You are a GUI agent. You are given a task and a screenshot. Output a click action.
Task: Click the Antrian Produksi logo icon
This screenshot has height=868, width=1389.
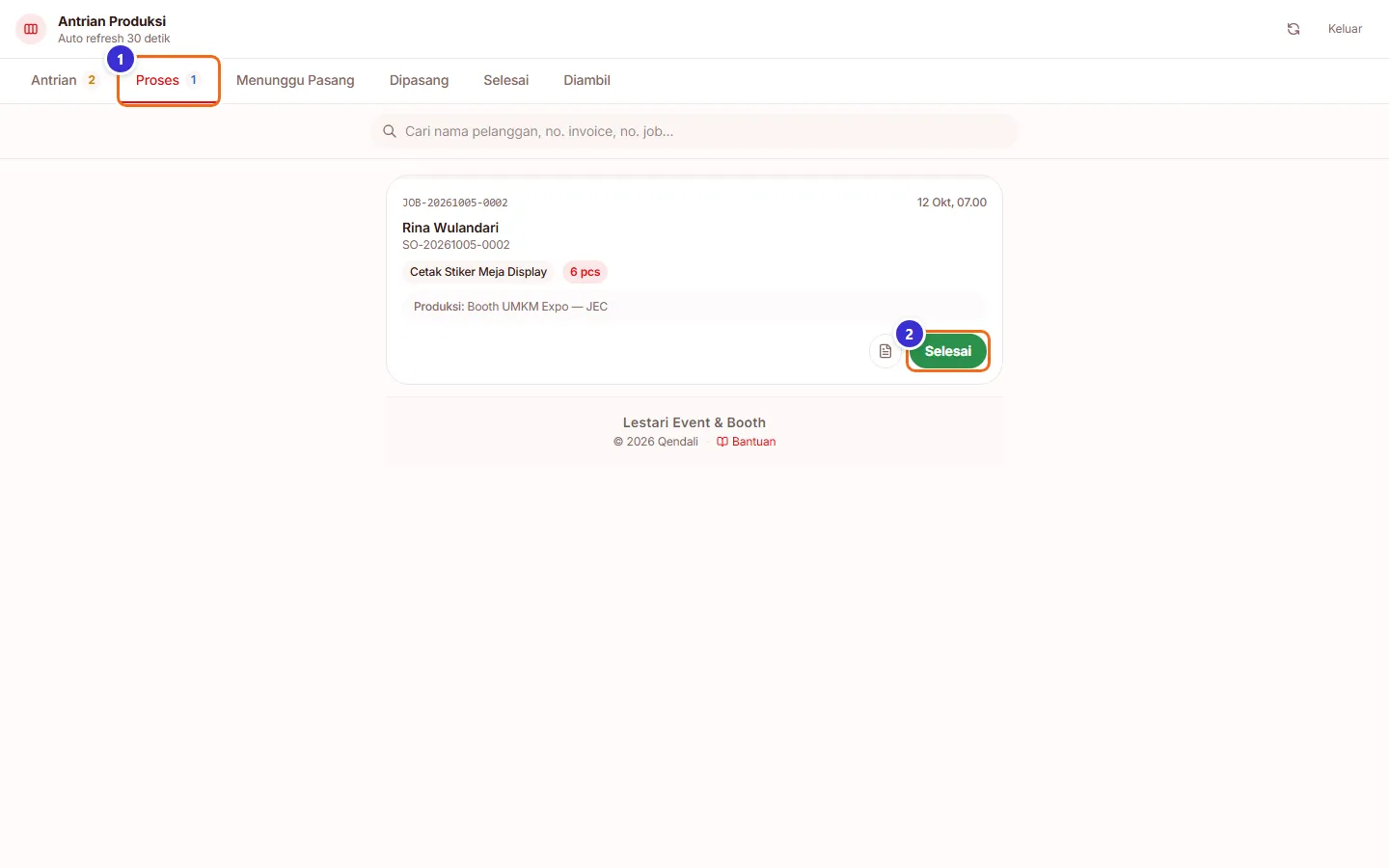pyautogui.click(x=31, y=29)
